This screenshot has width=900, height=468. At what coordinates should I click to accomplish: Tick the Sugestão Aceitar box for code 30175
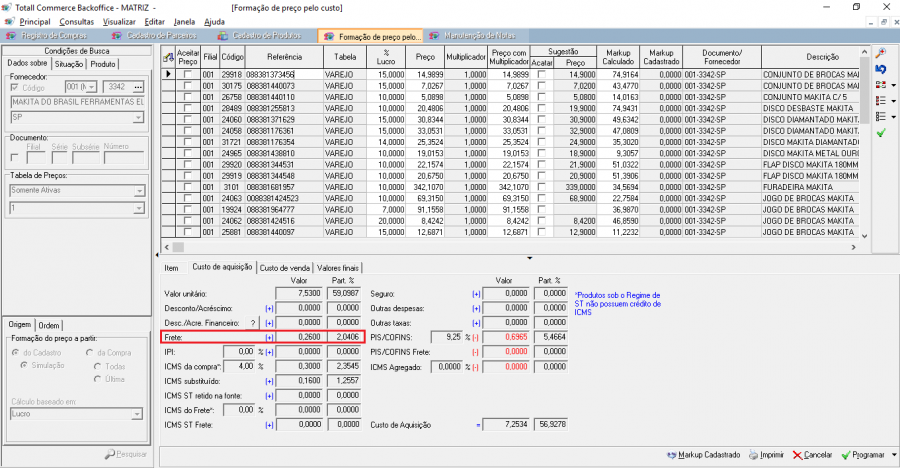[x=542, y=86]
